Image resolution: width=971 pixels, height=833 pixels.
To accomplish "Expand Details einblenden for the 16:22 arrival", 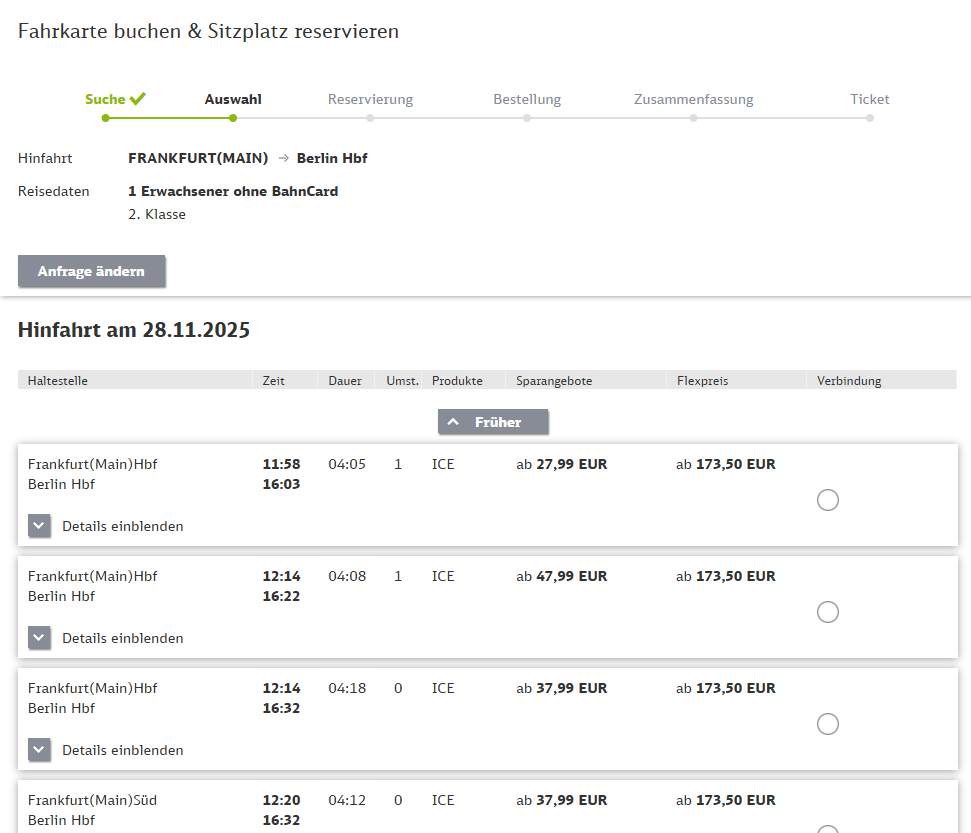I will coord(122,638).
